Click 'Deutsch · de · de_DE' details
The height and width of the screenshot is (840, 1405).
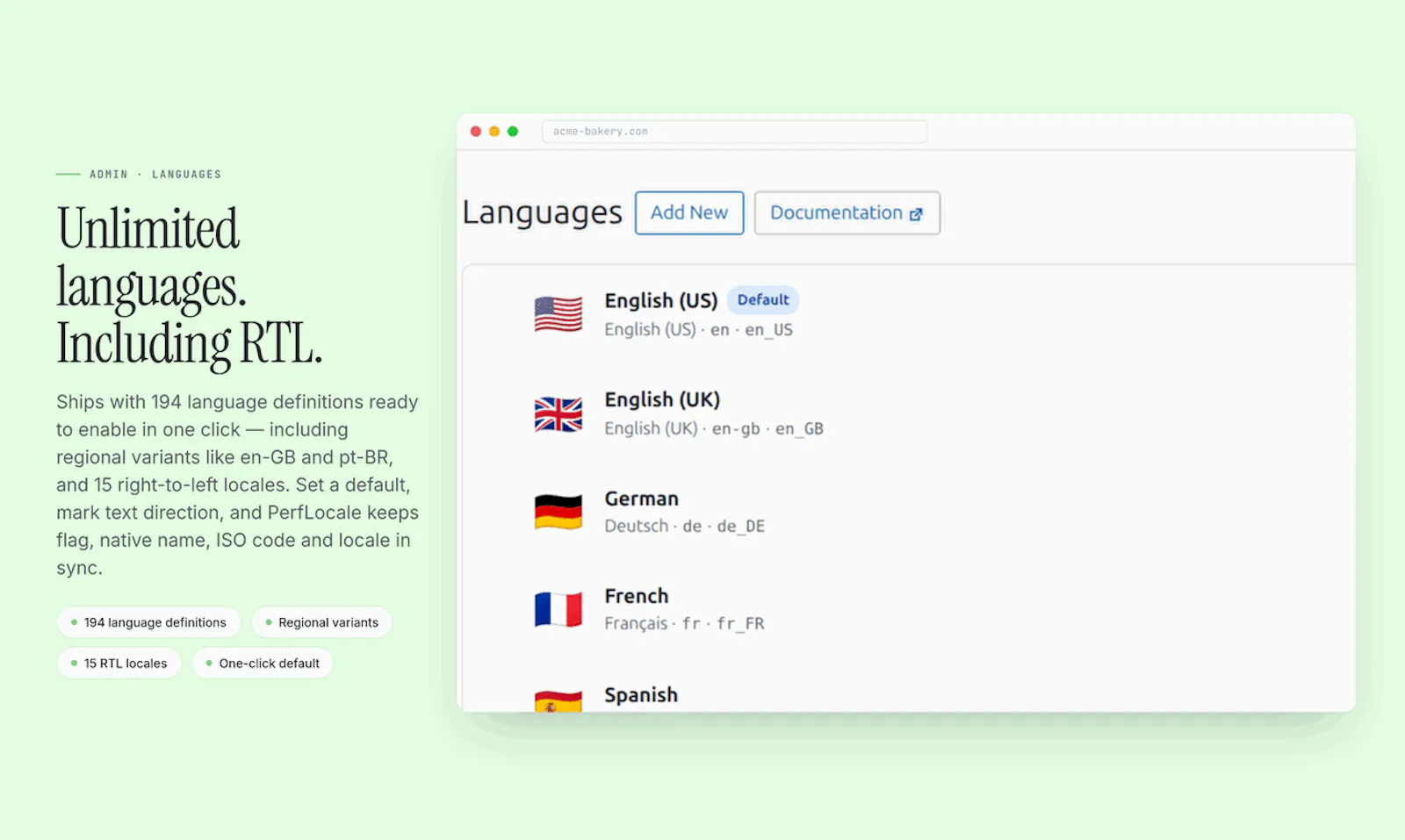[685, 526]
